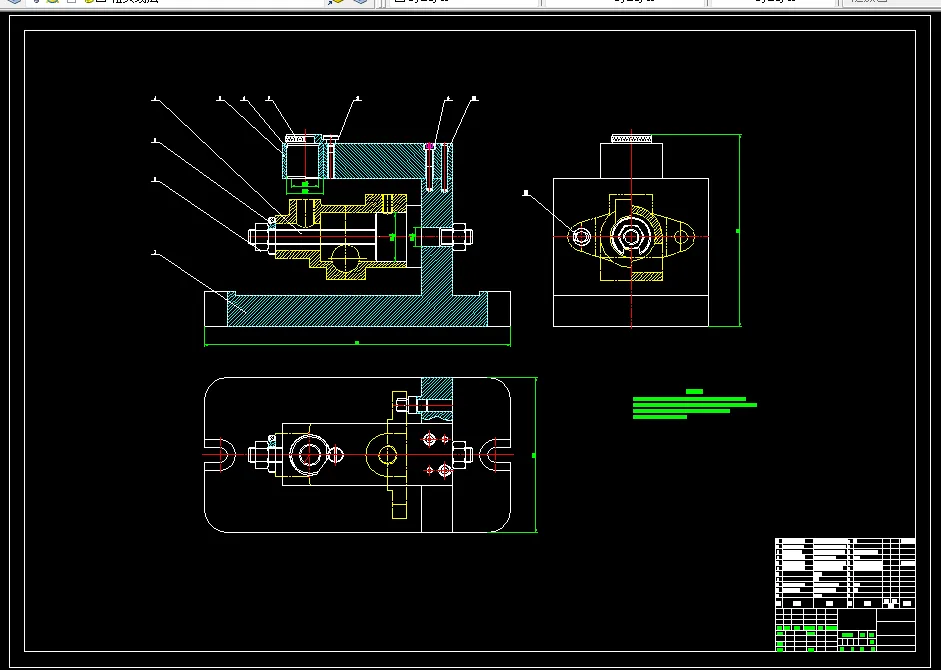Select the left hex nut in the top view

[x=262, y=454]
